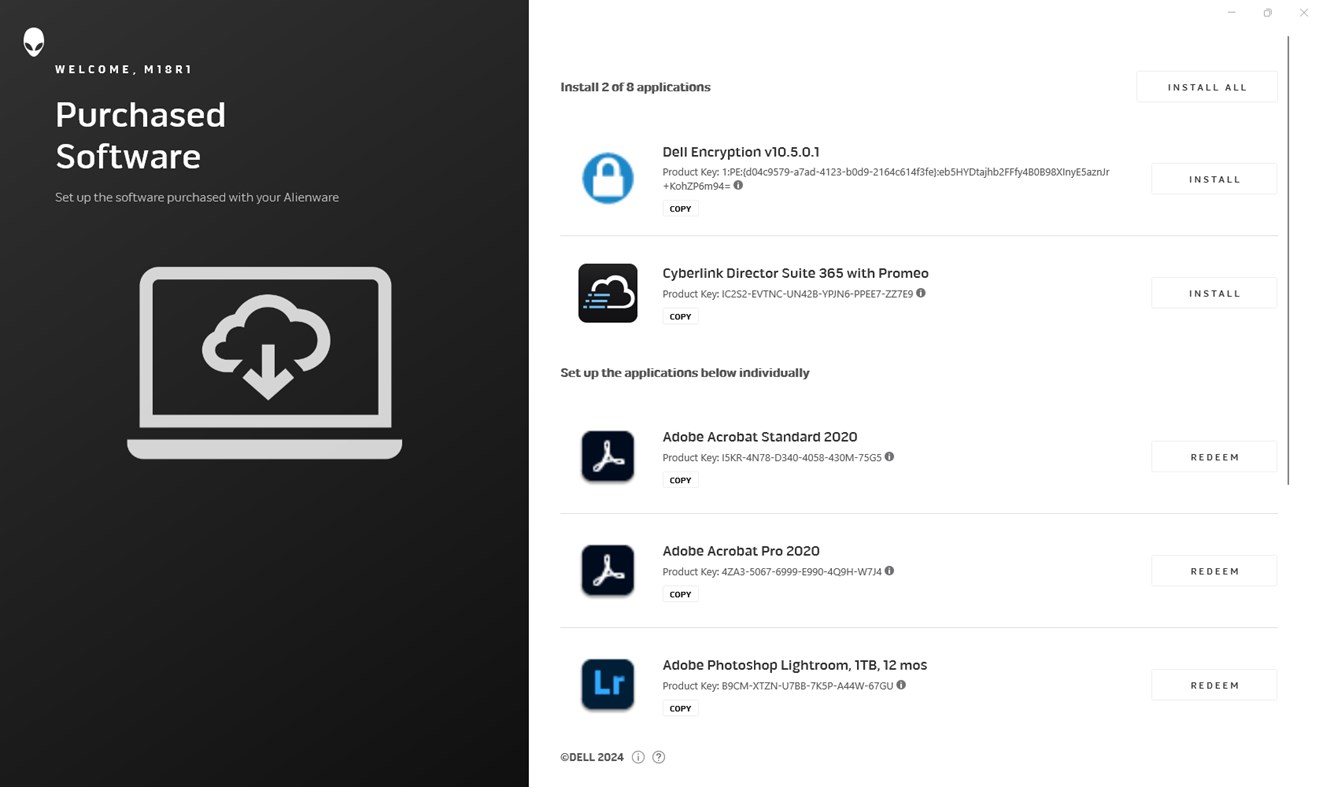
Task: Click the Dell Encryption padlock icon
Action: pyautogui.click(x=608, y=178)
